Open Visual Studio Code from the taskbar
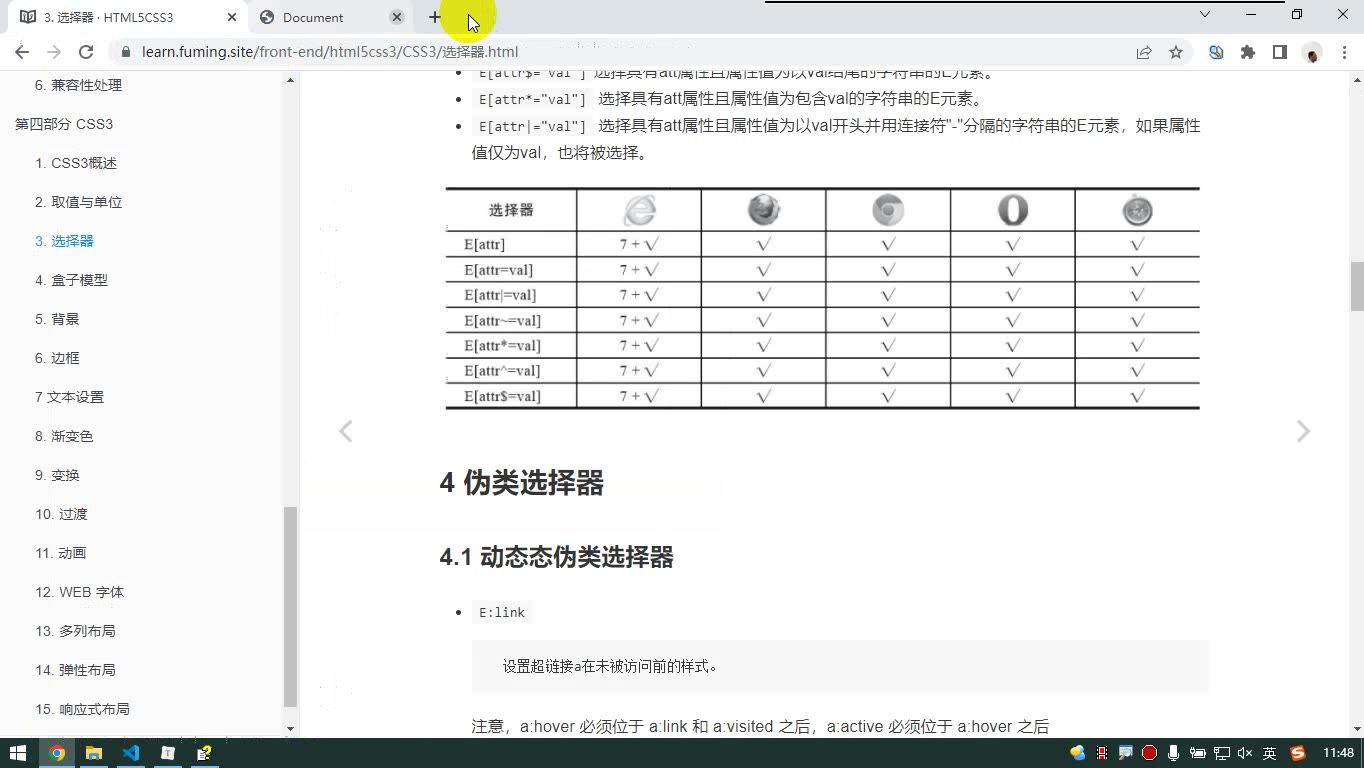Screen dimensions: 1364x768 pyautogui.click(x=131, y=753)
